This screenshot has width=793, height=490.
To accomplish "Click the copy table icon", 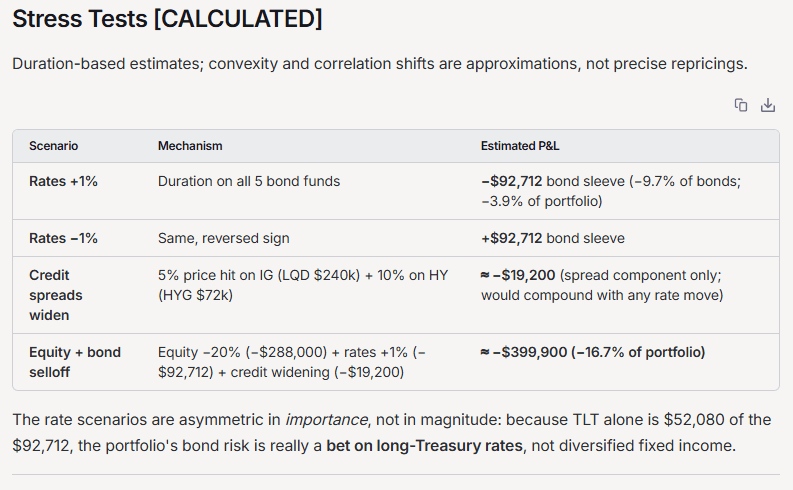I will click(741, 105).
